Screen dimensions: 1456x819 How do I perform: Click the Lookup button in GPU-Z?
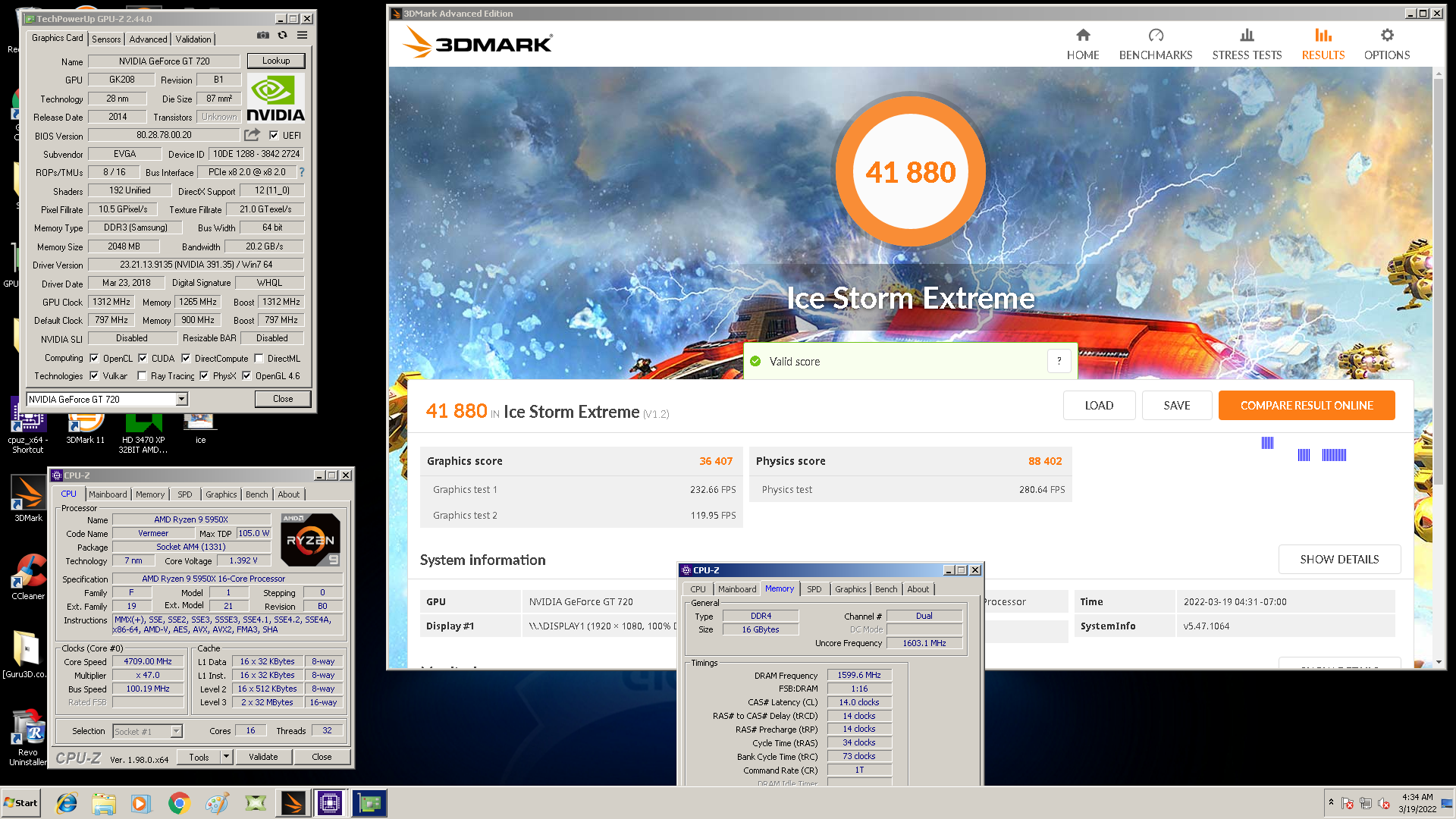click(275, 61)
